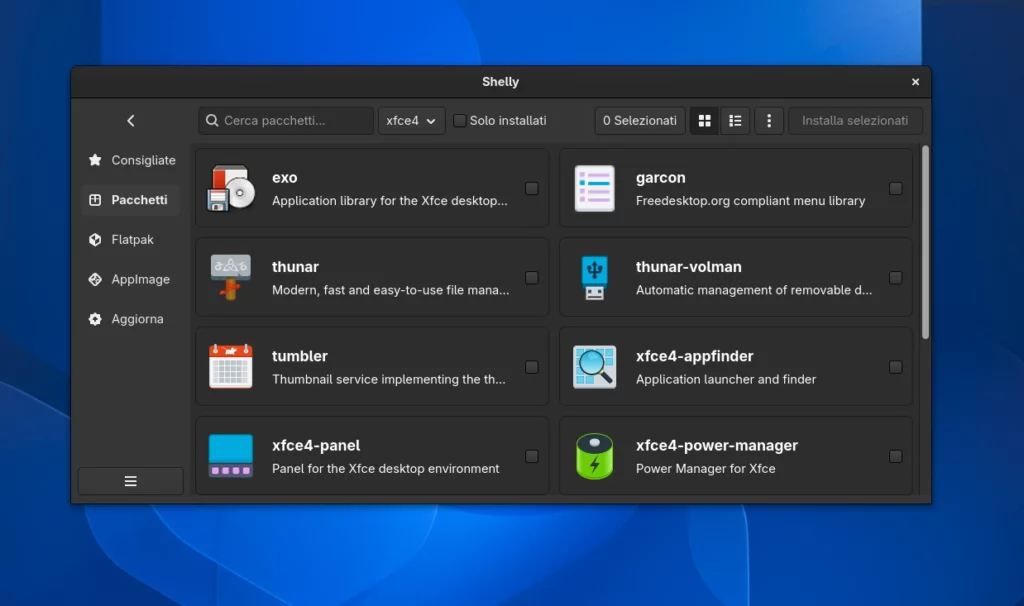Click the hamburger menu at sidebar bottom

(131, 481)
